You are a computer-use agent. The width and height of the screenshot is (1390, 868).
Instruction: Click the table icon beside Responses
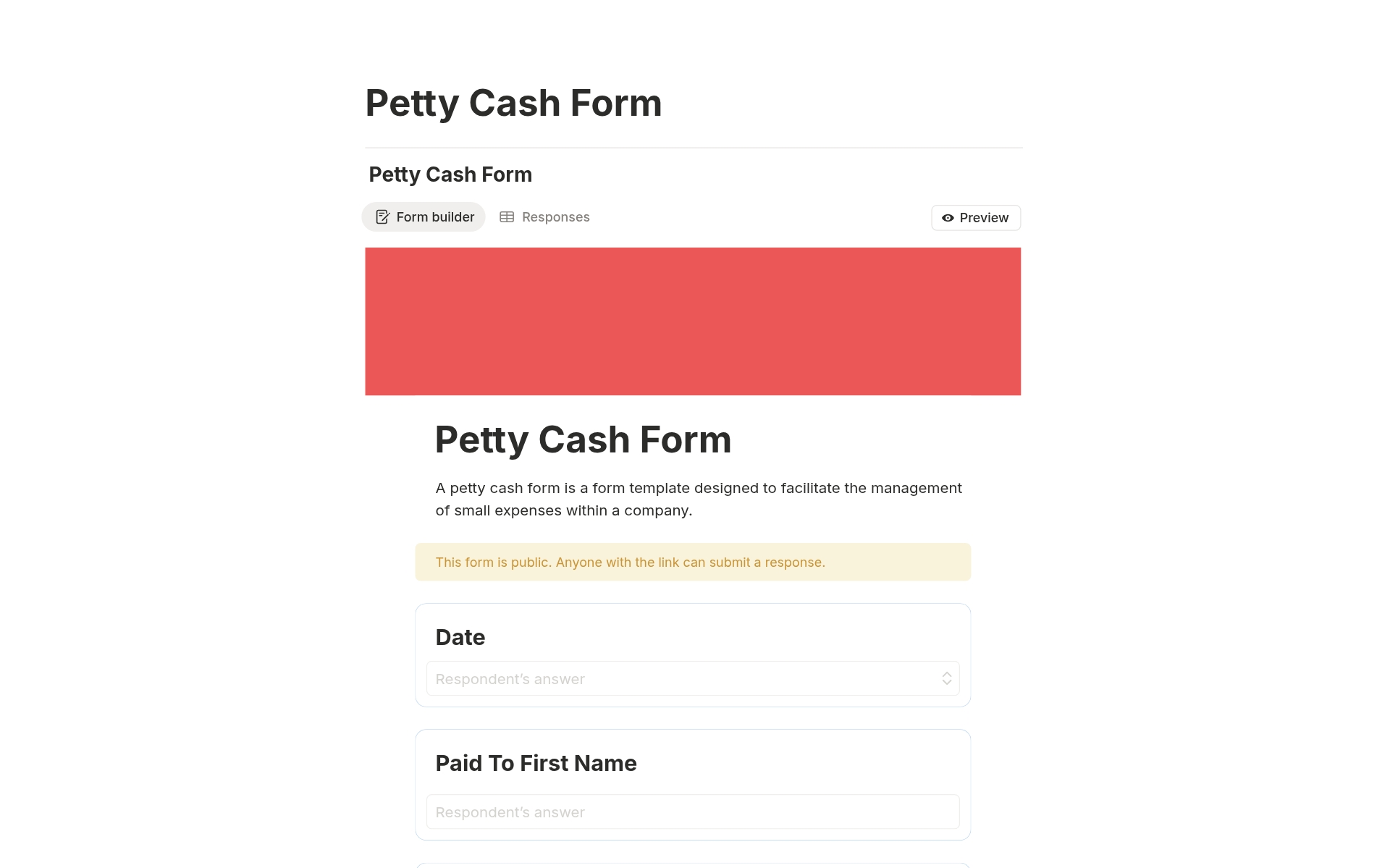507,216
